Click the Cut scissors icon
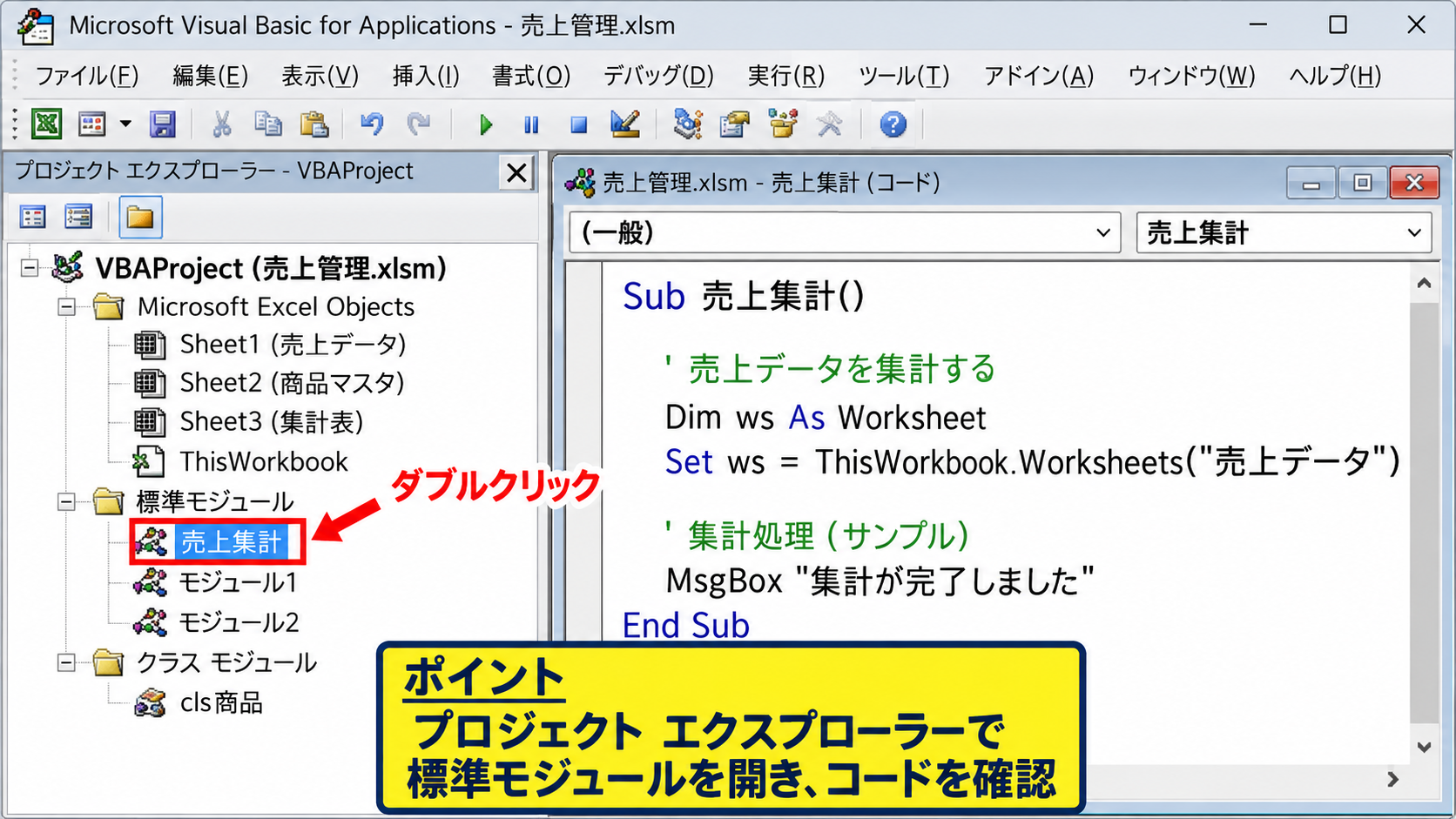The image size is (1456, 819). 222,124
